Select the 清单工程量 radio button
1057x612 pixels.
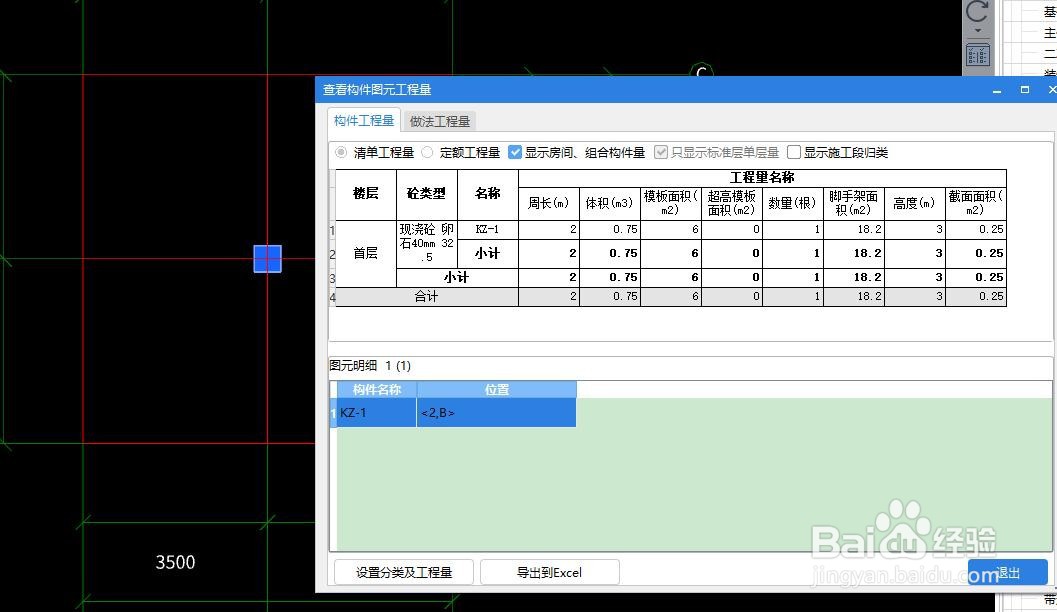(x=341, y=152)
